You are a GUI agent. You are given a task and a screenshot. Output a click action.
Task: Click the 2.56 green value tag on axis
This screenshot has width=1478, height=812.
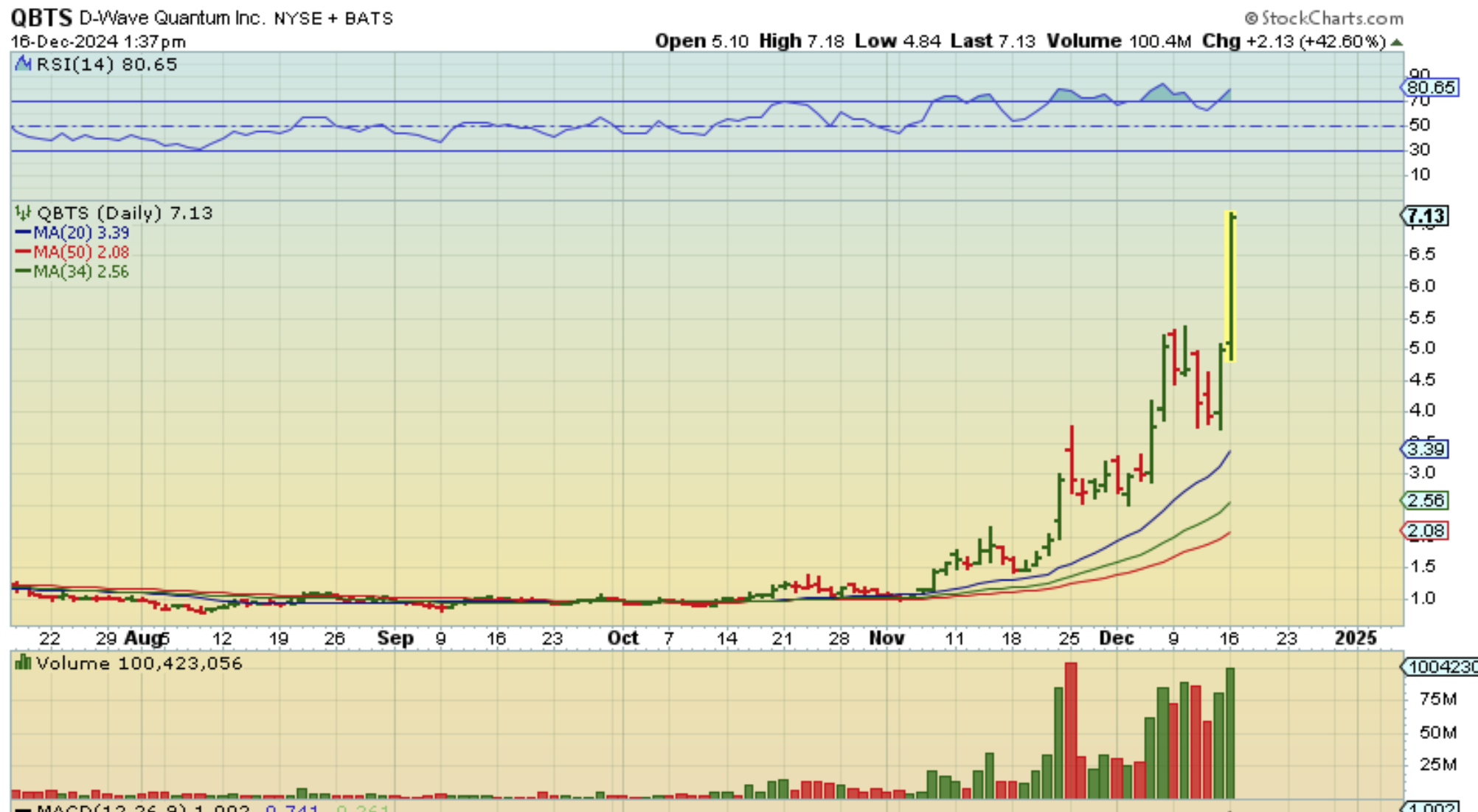(1425, 501)
